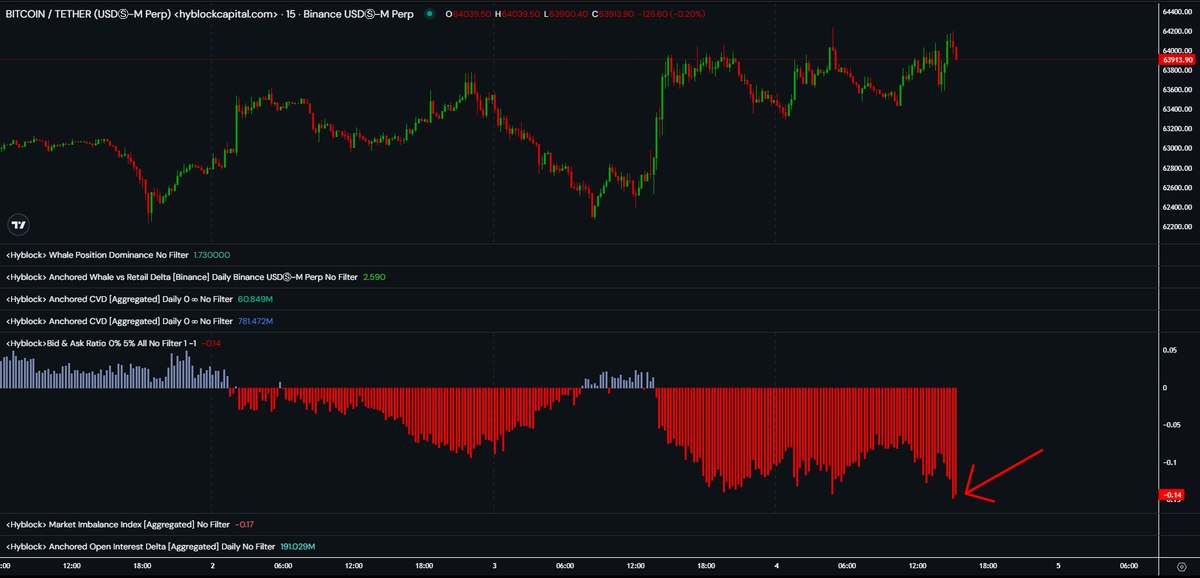1200x578 pixels.
Task: Select the Anchored Whale vs Retail Delta legend
Action: pyautogui.click(x=182, y=277)
